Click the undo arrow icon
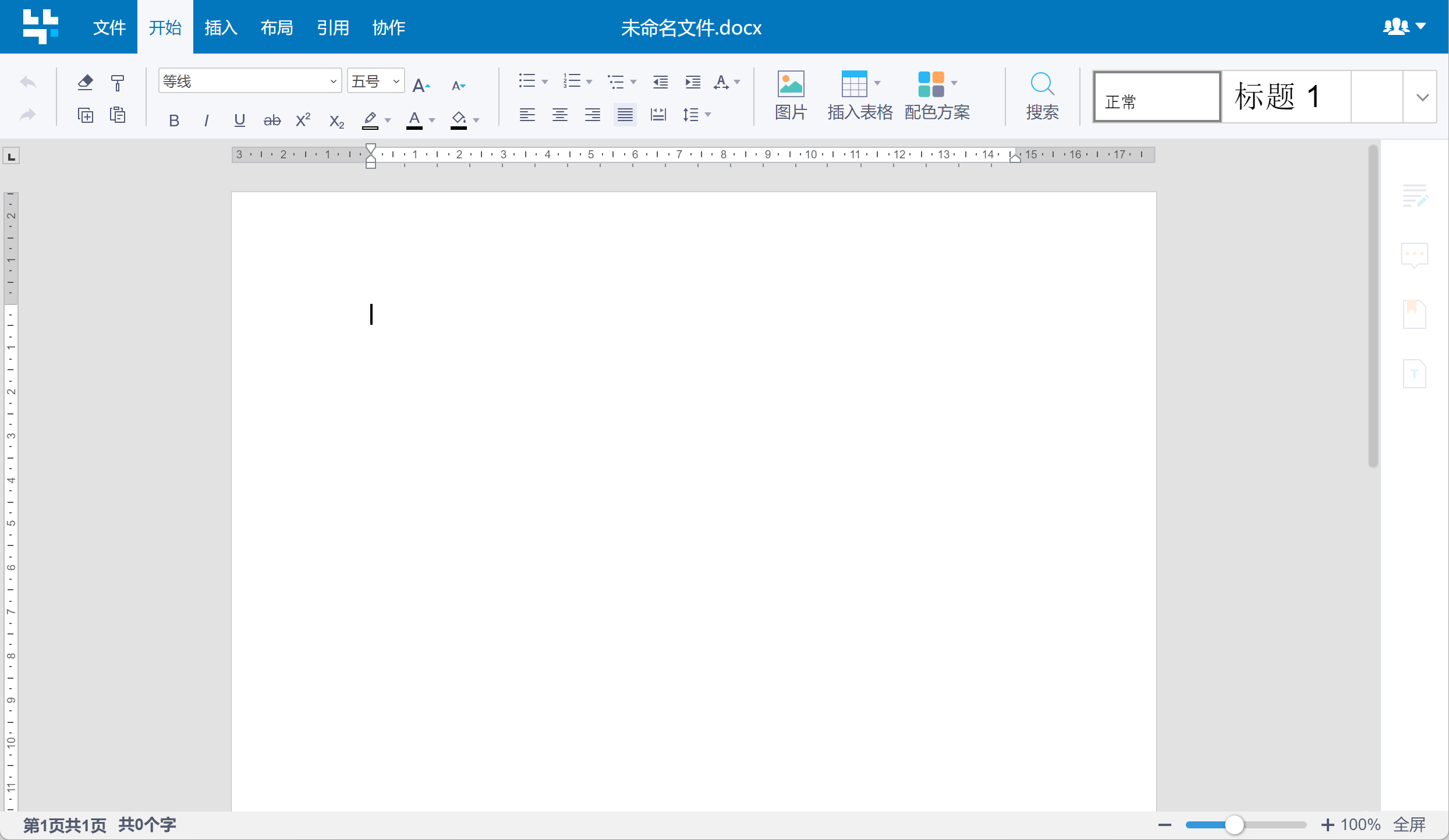 pos(27,83)
